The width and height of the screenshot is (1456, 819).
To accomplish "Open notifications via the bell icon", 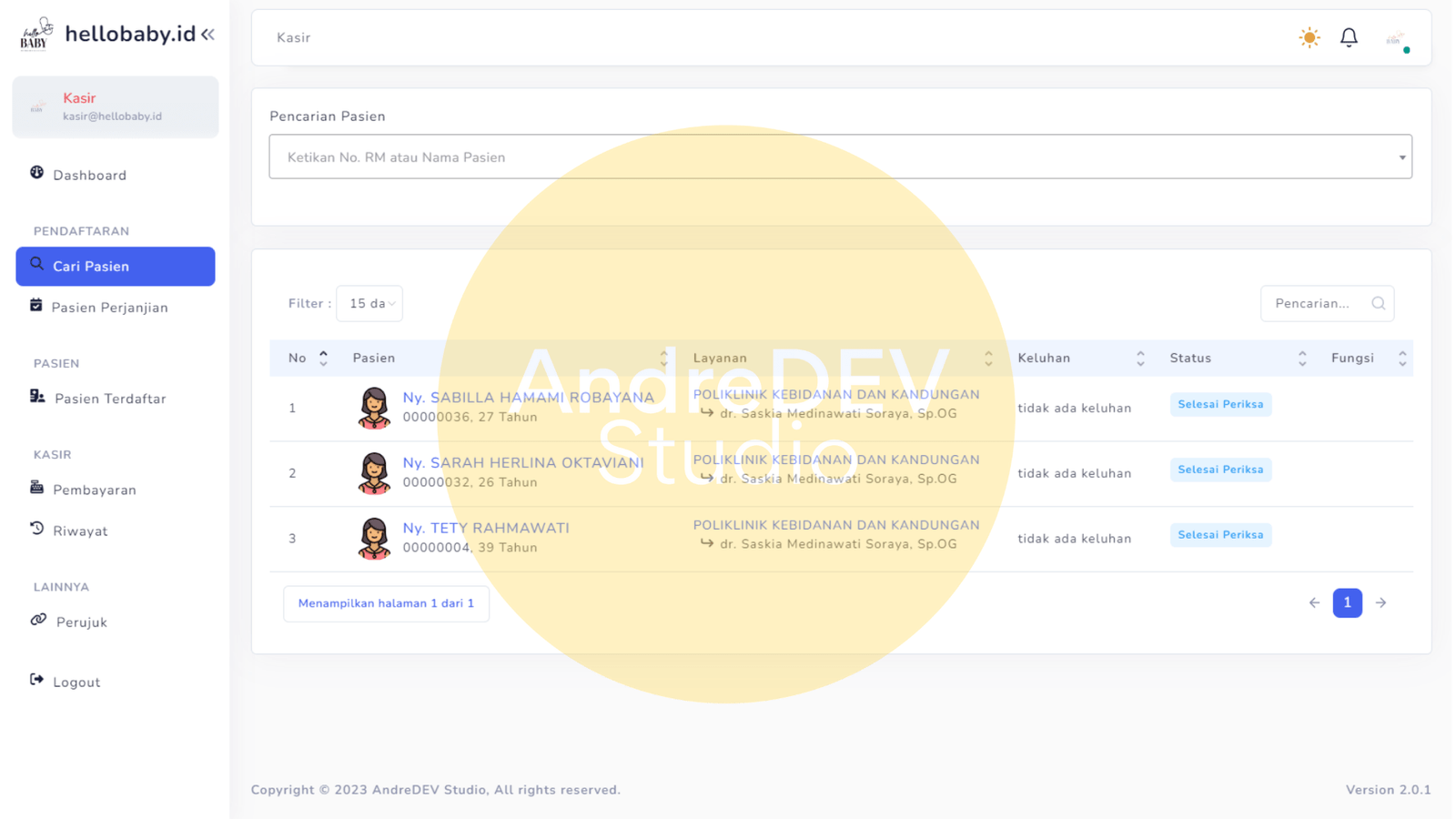I will (1349, 37).
